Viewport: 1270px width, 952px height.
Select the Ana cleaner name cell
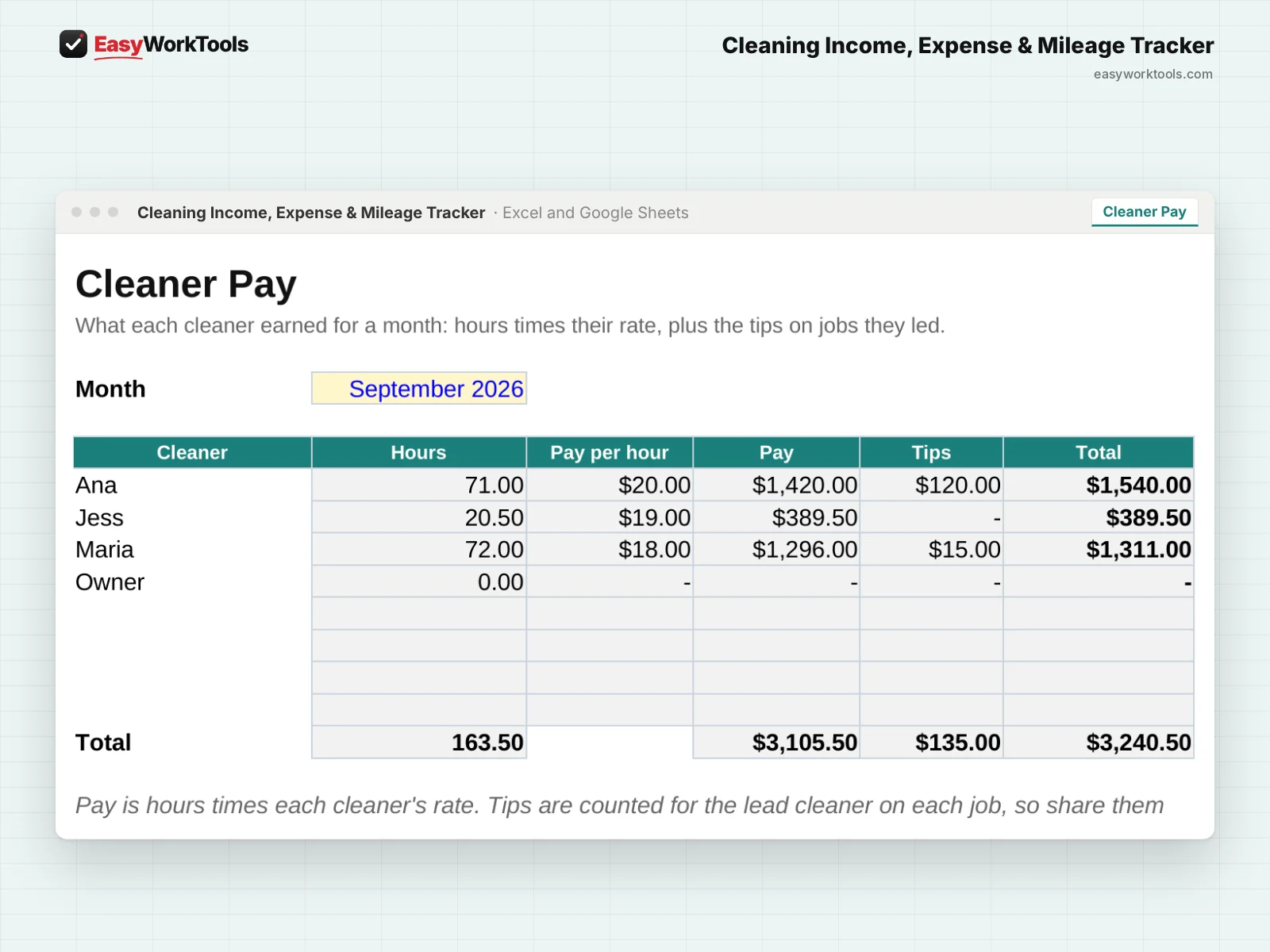point(192,485)
